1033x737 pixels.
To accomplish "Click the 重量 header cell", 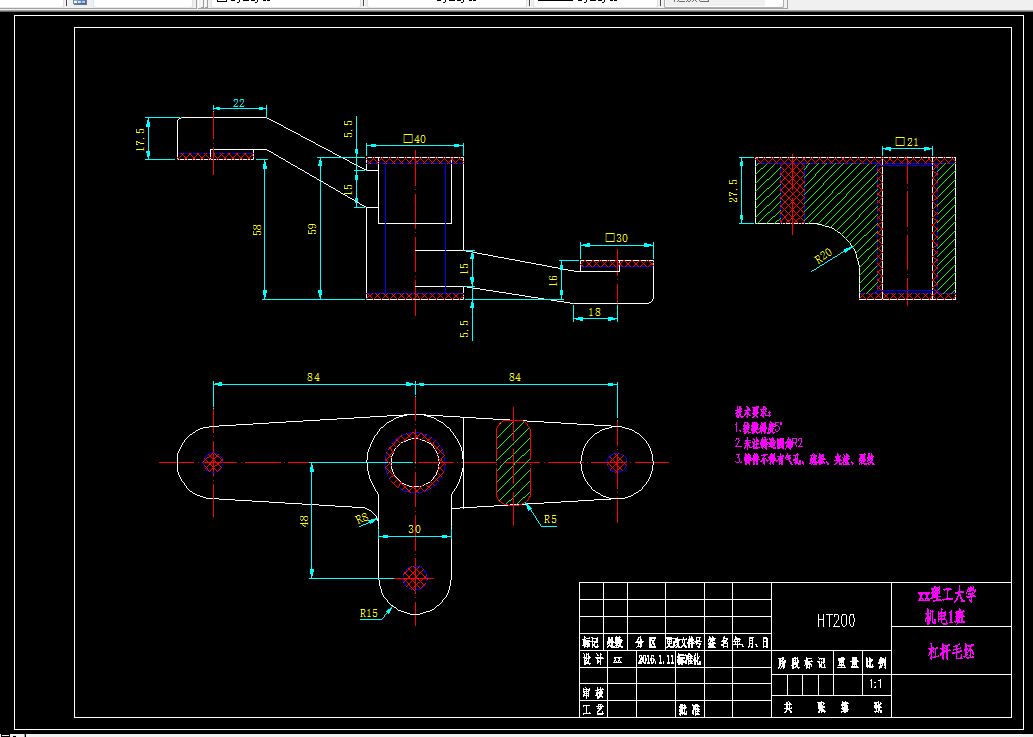I will [848, 663].
